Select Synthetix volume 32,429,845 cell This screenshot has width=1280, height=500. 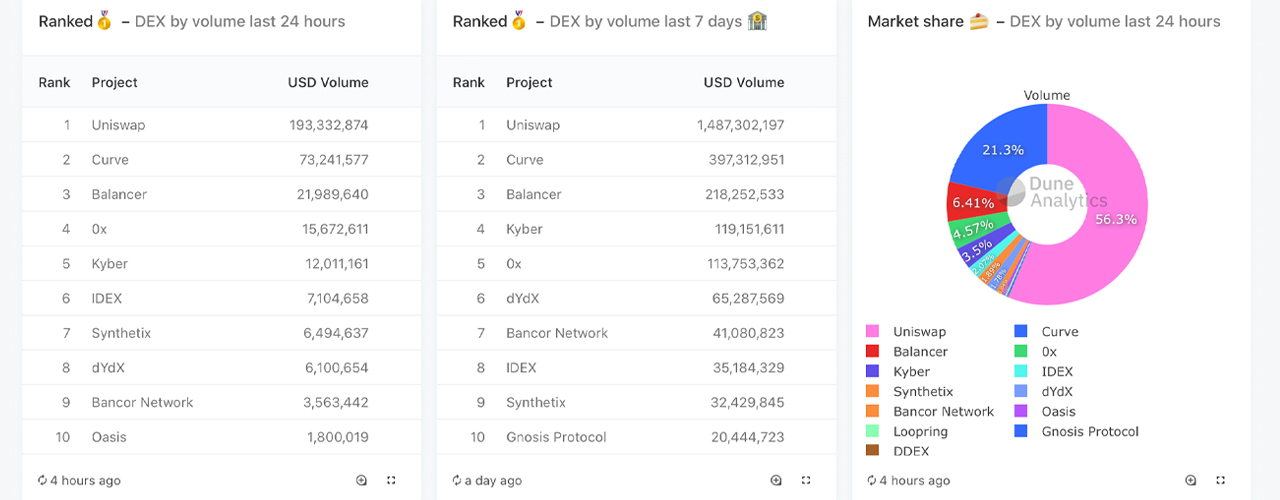(748, 402)
